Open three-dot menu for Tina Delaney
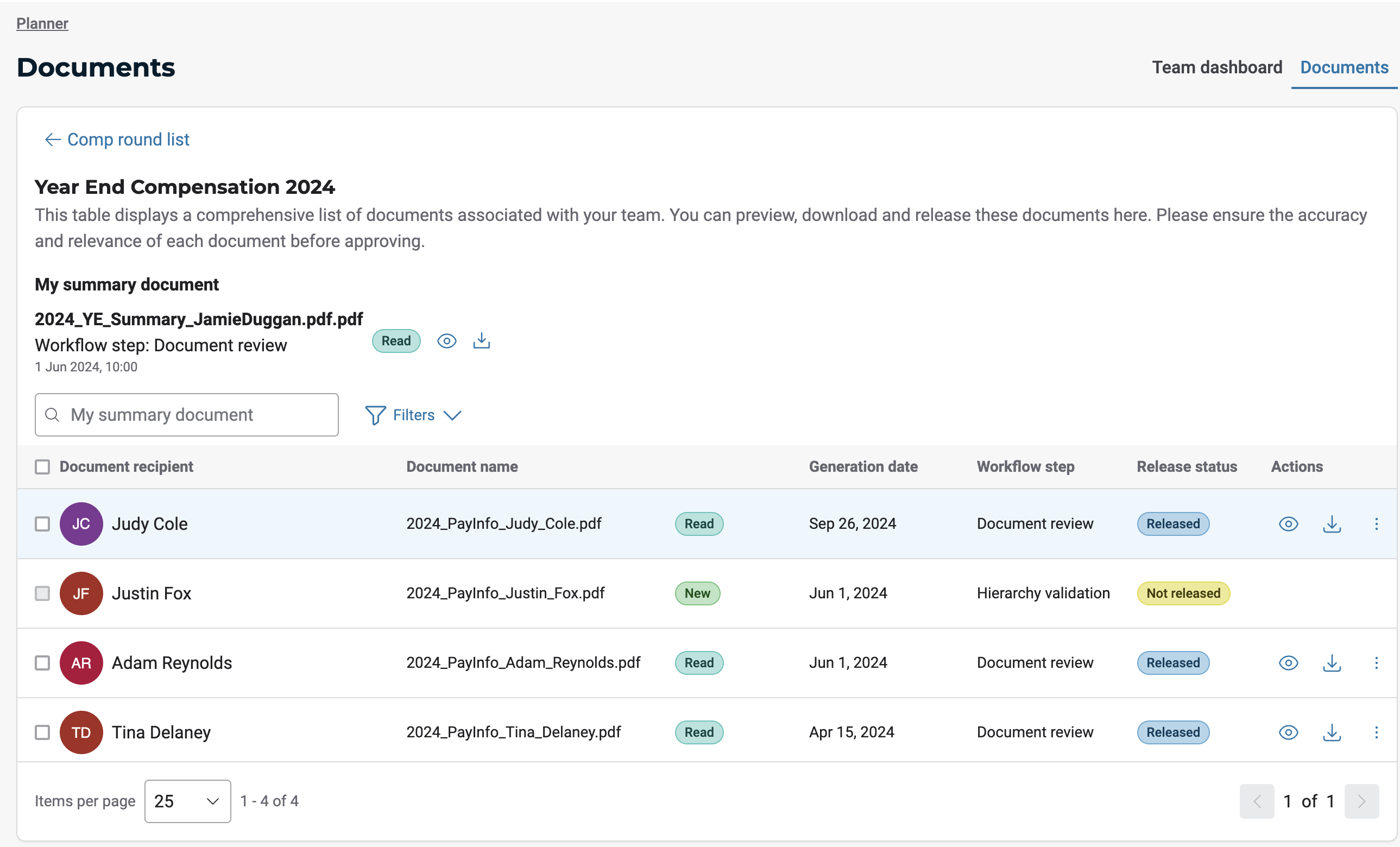Screen dimensions: 1400x847 pyautogui.click(x=1376, y=732)
